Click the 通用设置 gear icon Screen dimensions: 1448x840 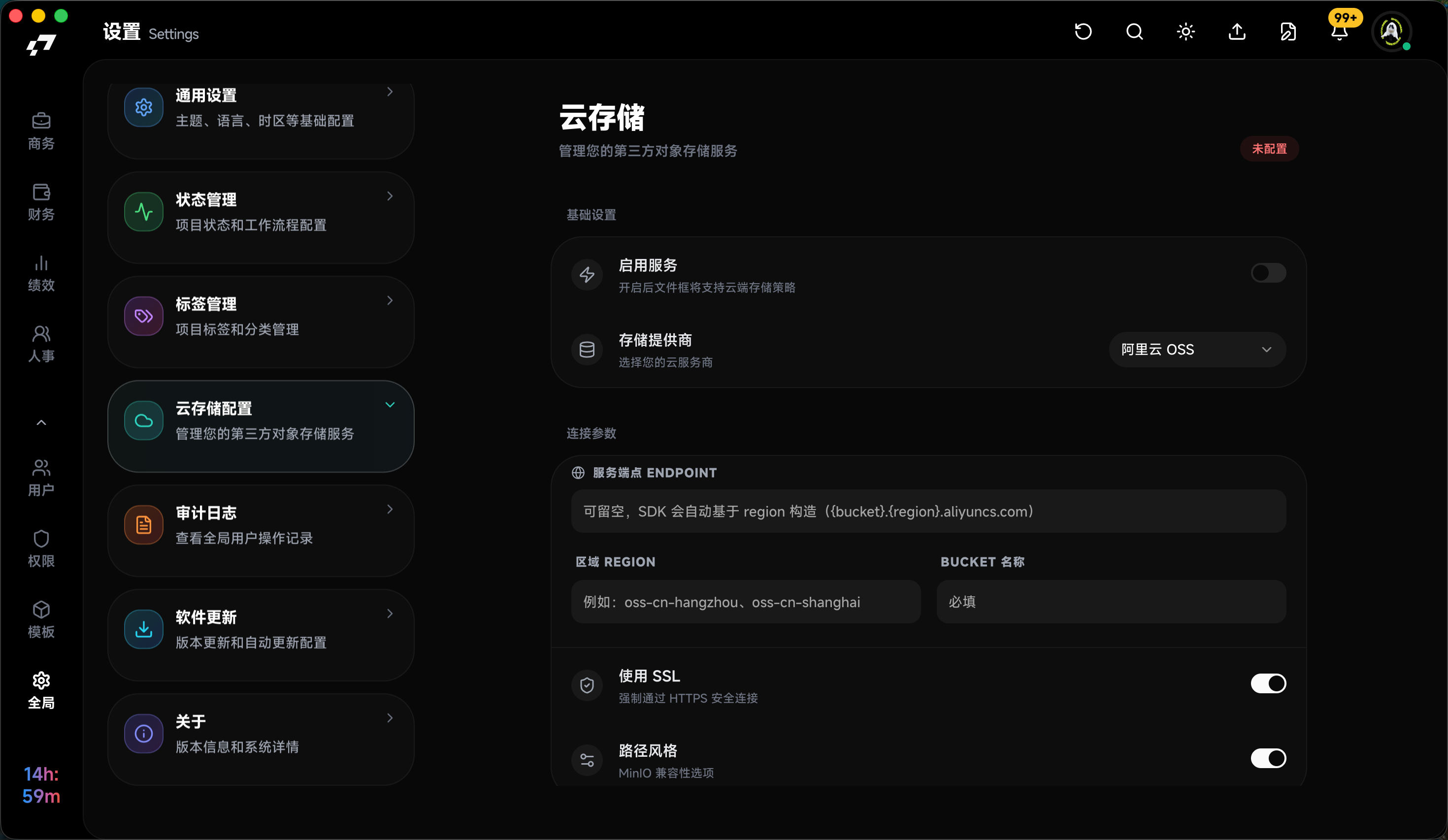pos(144,107)
